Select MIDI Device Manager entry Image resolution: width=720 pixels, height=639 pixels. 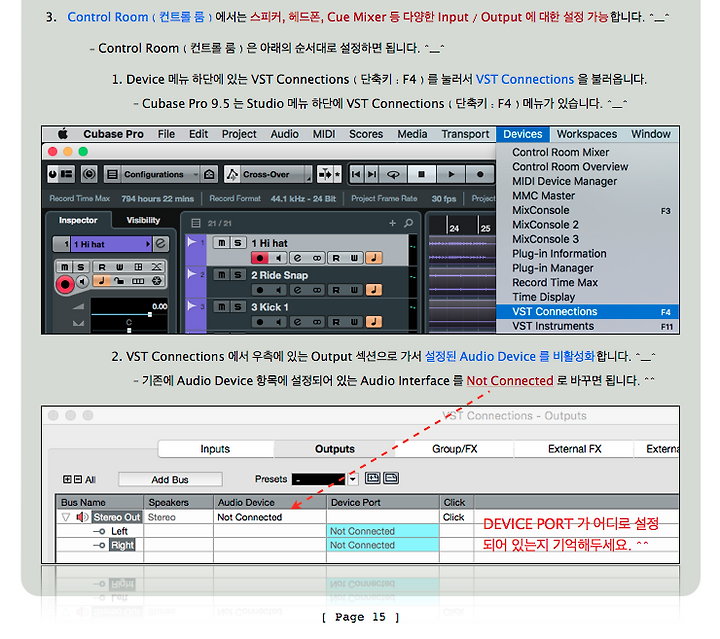pos(587,181)
